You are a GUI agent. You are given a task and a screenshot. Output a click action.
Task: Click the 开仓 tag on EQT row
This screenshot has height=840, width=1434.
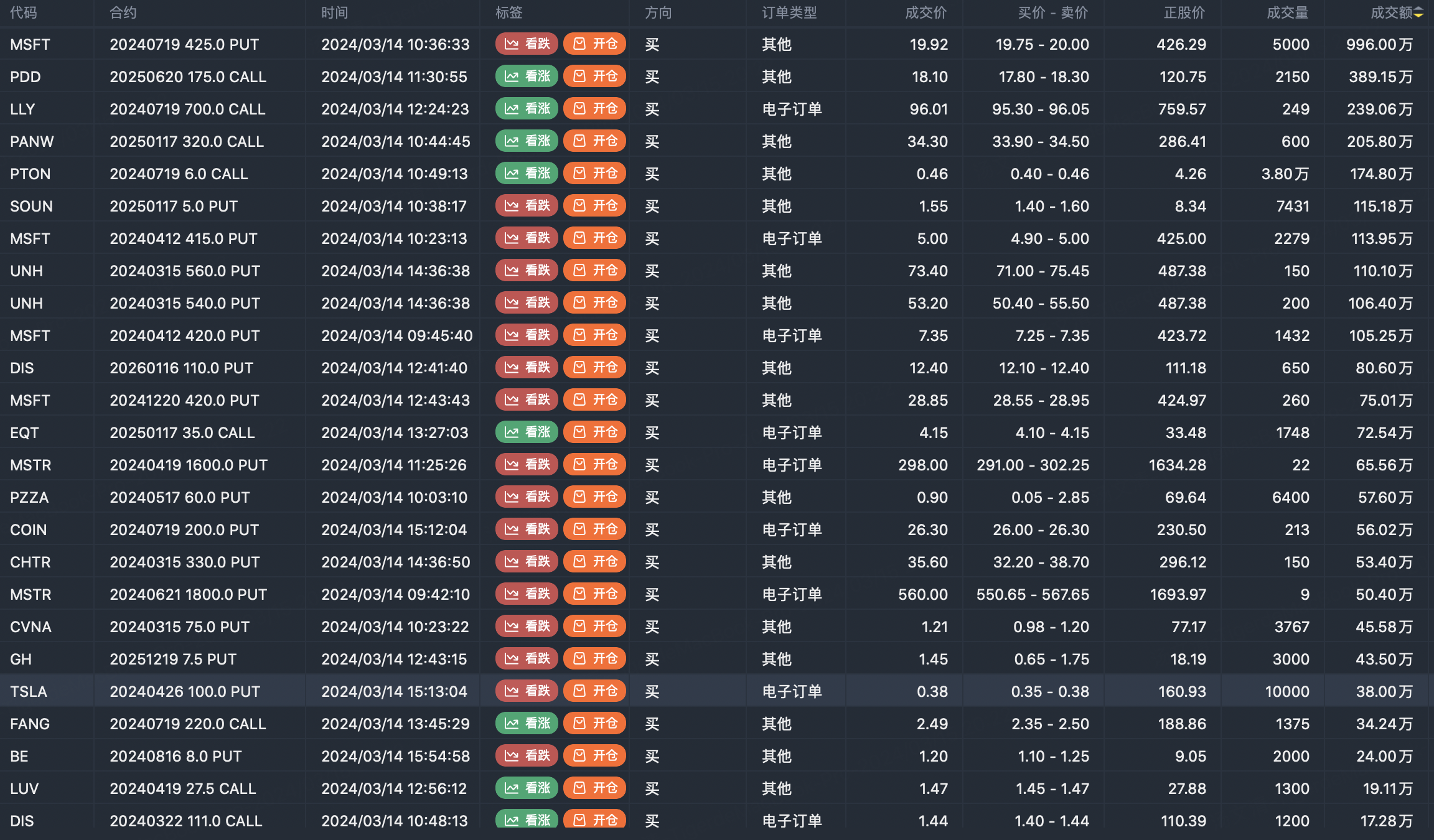594,432
